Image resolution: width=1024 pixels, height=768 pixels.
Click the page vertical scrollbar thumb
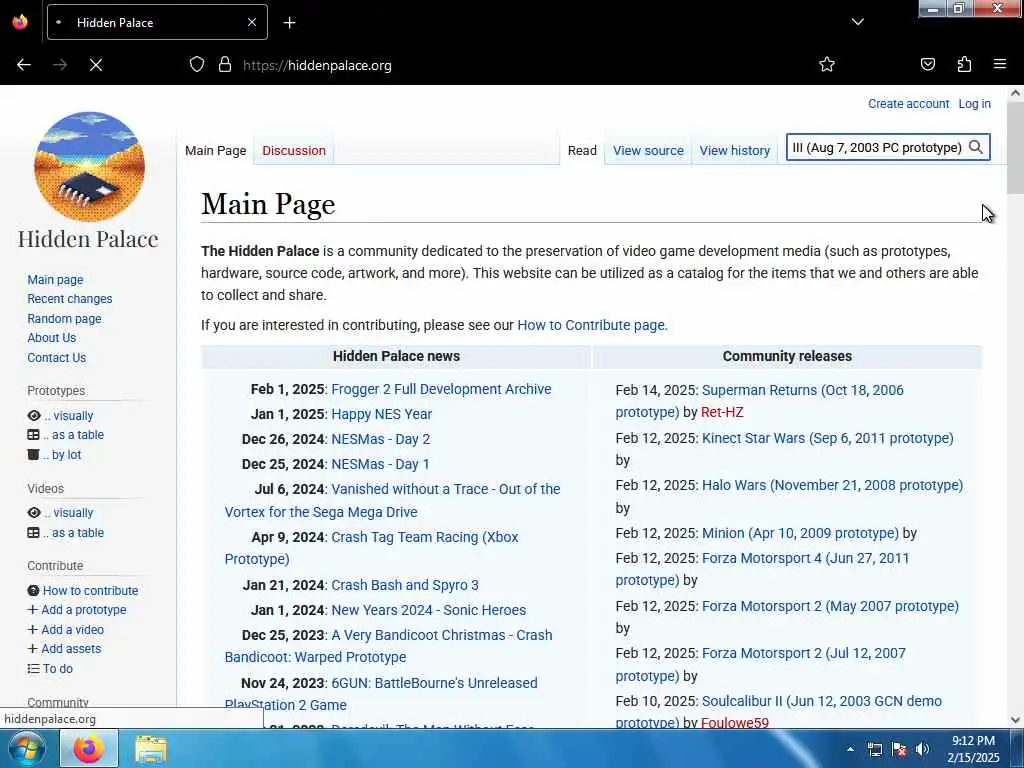[1015, 148]
